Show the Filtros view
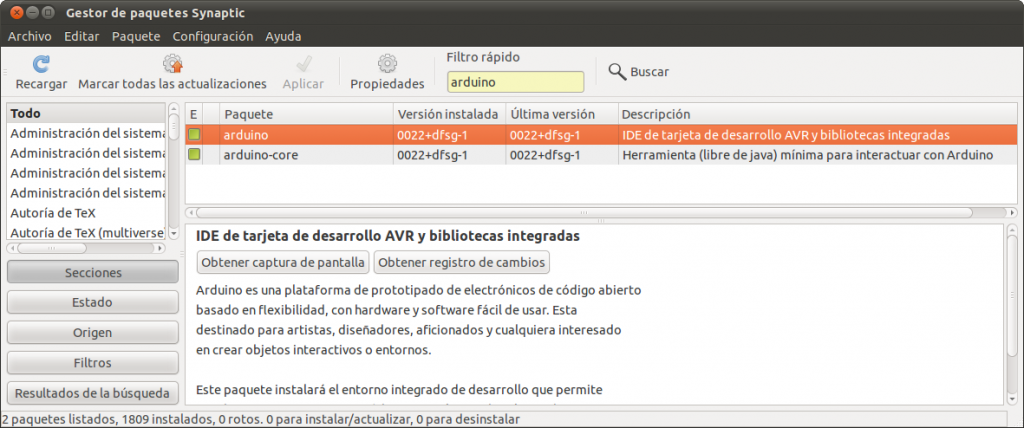Screen dimensions: 1024x428 tap(93, 363)
